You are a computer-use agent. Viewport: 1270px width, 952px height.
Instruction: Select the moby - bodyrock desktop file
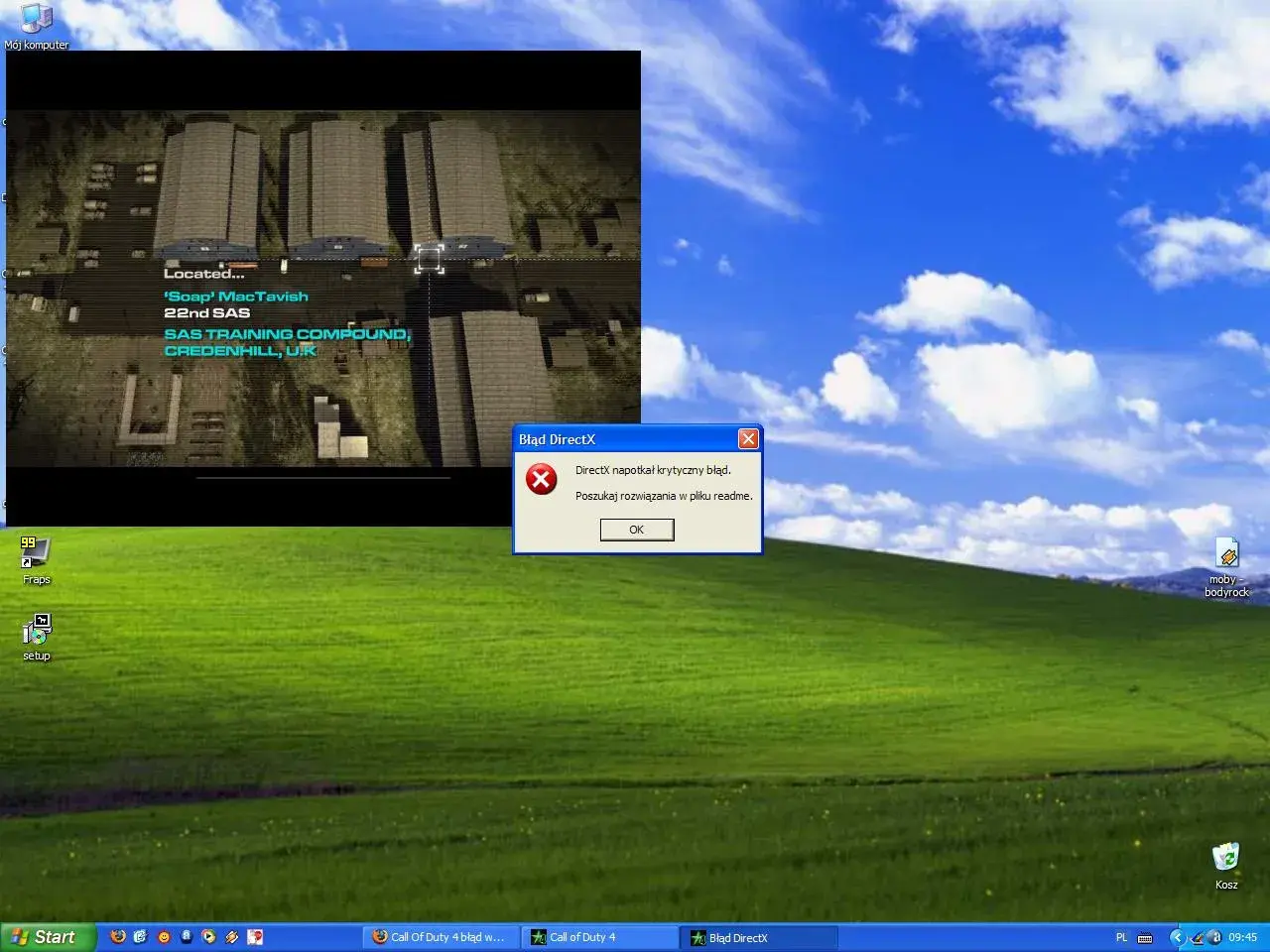[x=1227, y=568]
